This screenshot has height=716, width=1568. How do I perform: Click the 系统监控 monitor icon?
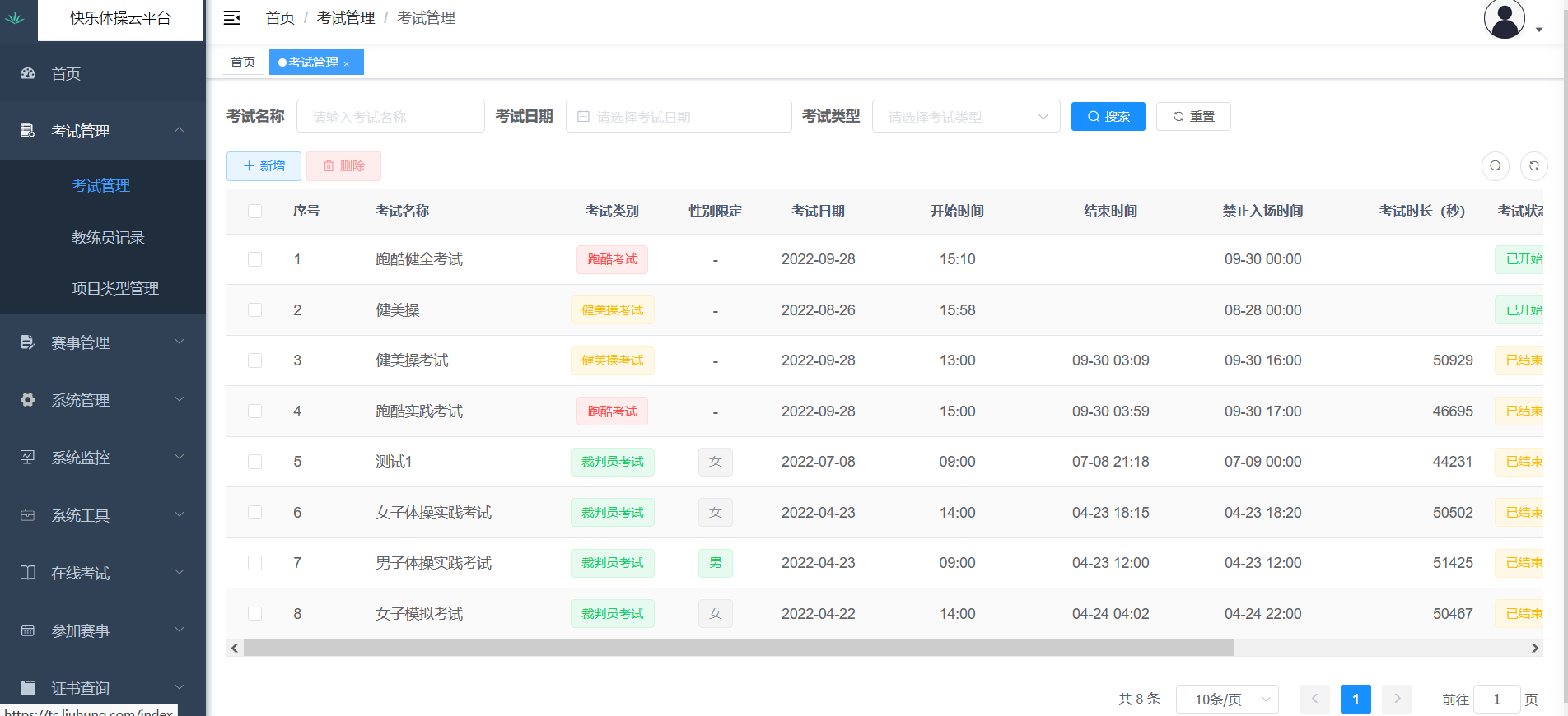tap(28, 458)
